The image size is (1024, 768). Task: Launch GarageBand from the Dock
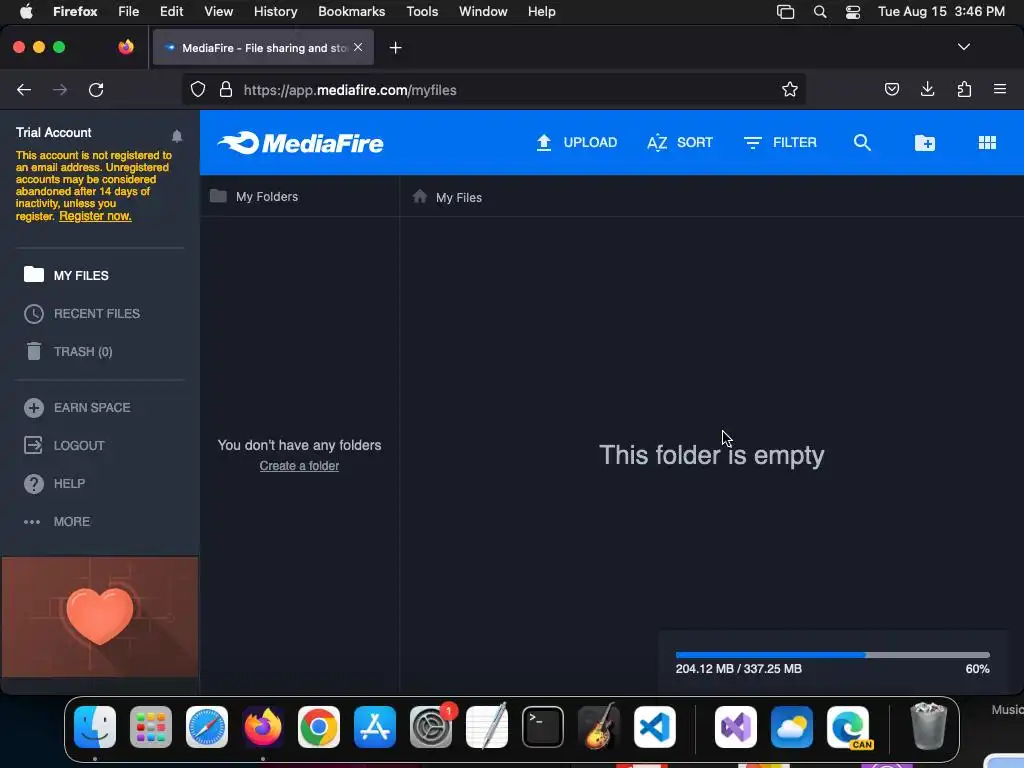598,727
